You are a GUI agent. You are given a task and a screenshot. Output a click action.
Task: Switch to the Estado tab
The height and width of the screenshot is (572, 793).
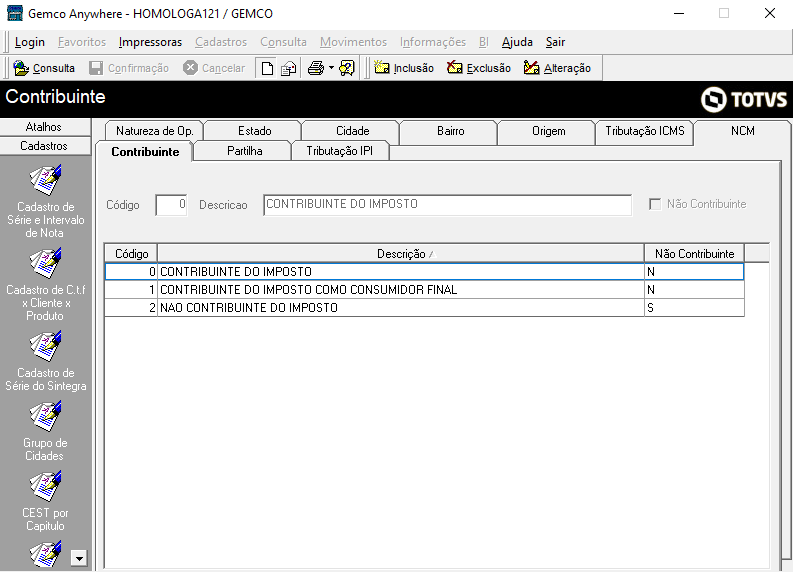pyautogui.click(x=254, y=131)
